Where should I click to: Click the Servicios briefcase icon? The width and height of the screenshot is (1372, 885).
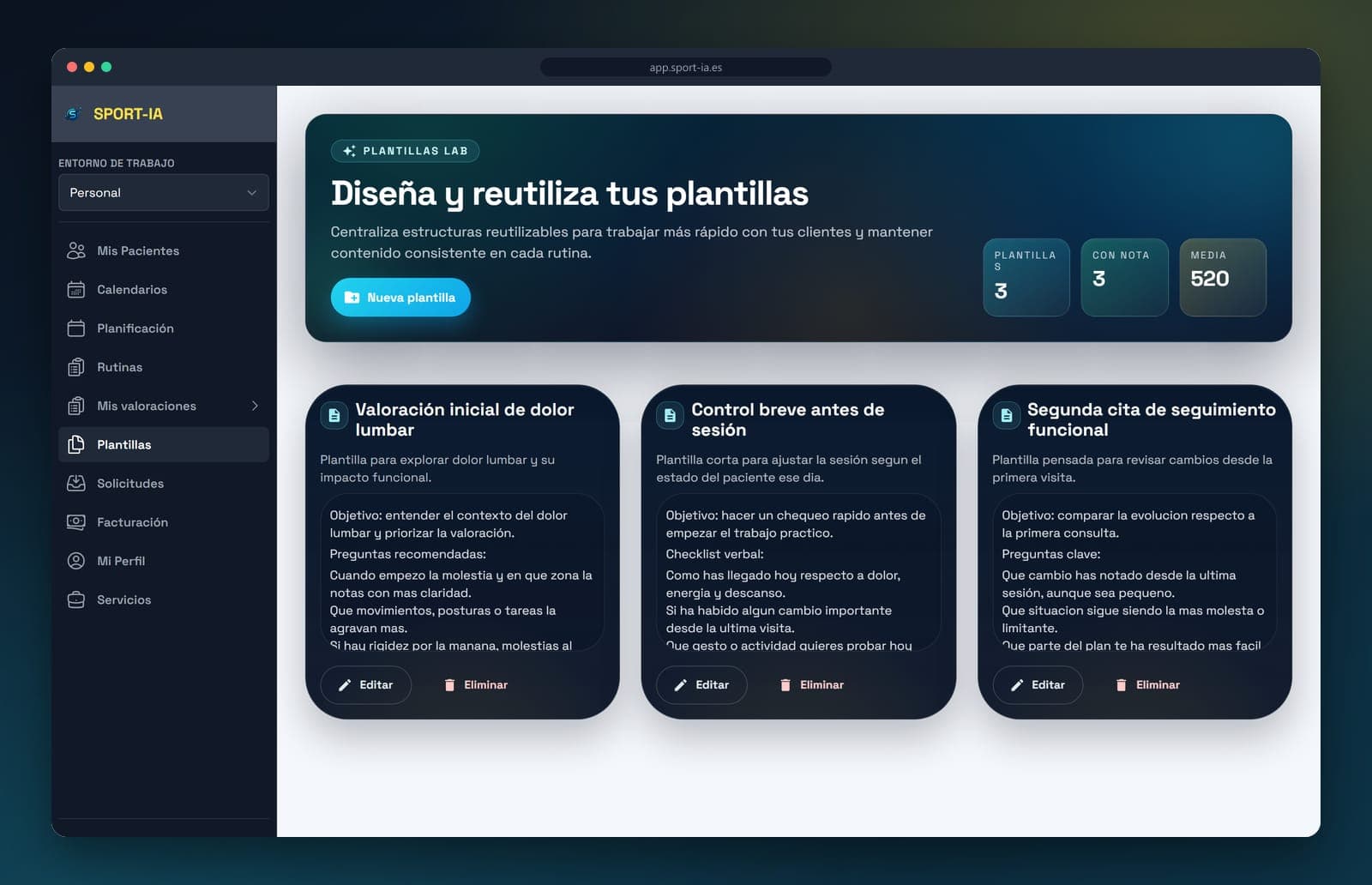click(76, 599)
